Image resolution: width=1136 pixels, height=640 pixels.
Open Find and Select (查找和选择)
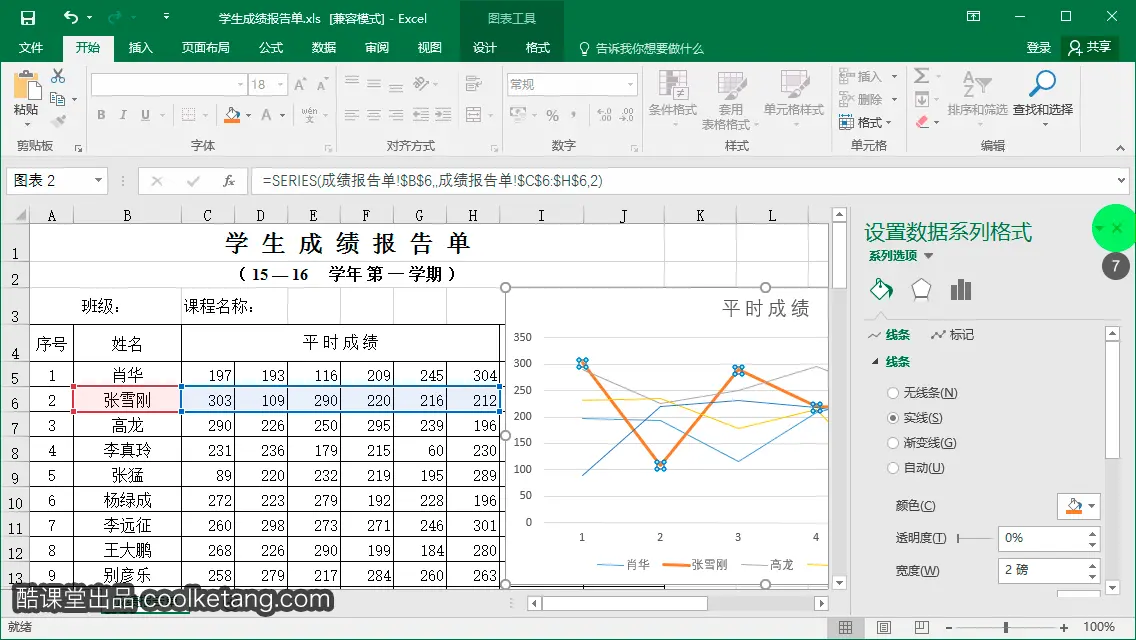point(1043,98)
